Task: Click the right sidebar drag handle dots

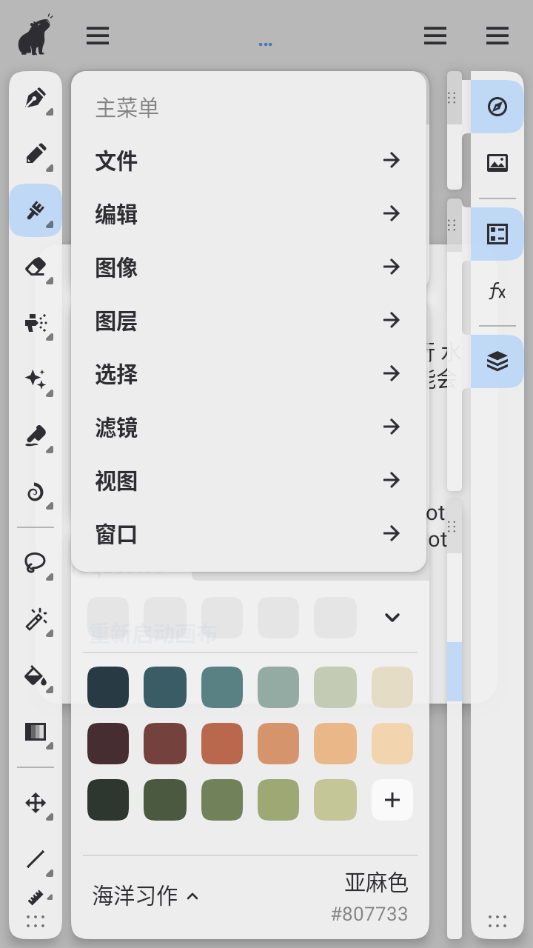Action: coord(497,921)
